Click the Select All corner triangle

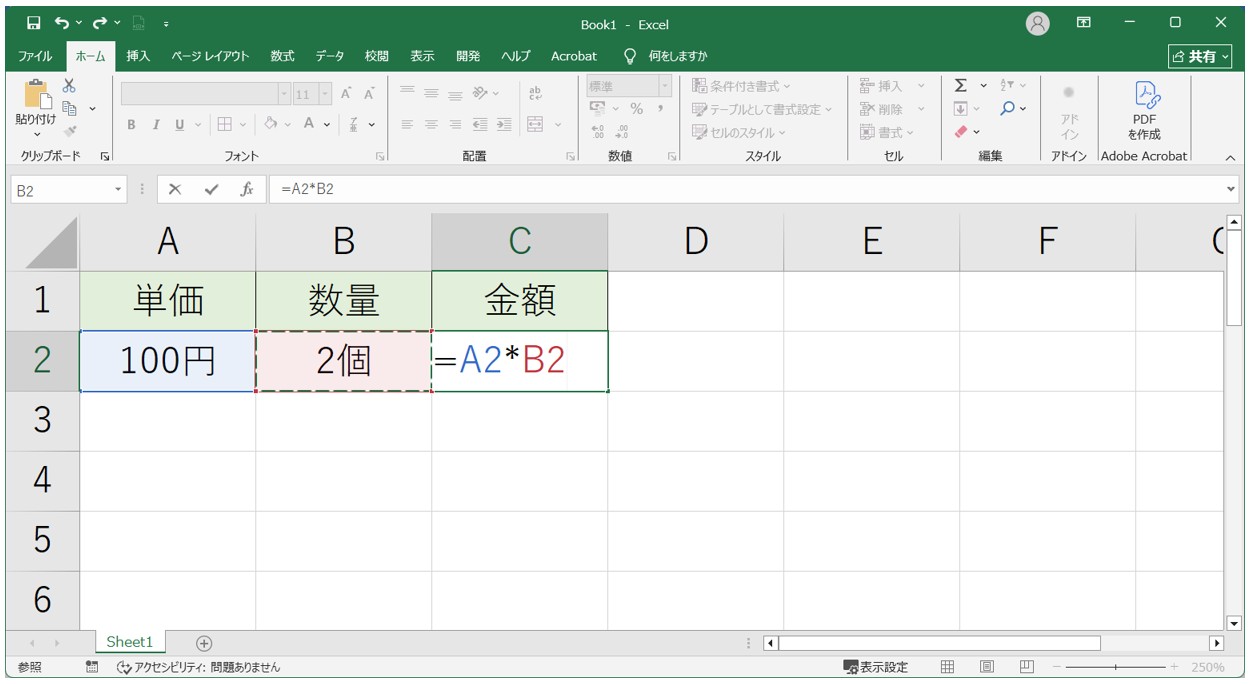[52, 243]
